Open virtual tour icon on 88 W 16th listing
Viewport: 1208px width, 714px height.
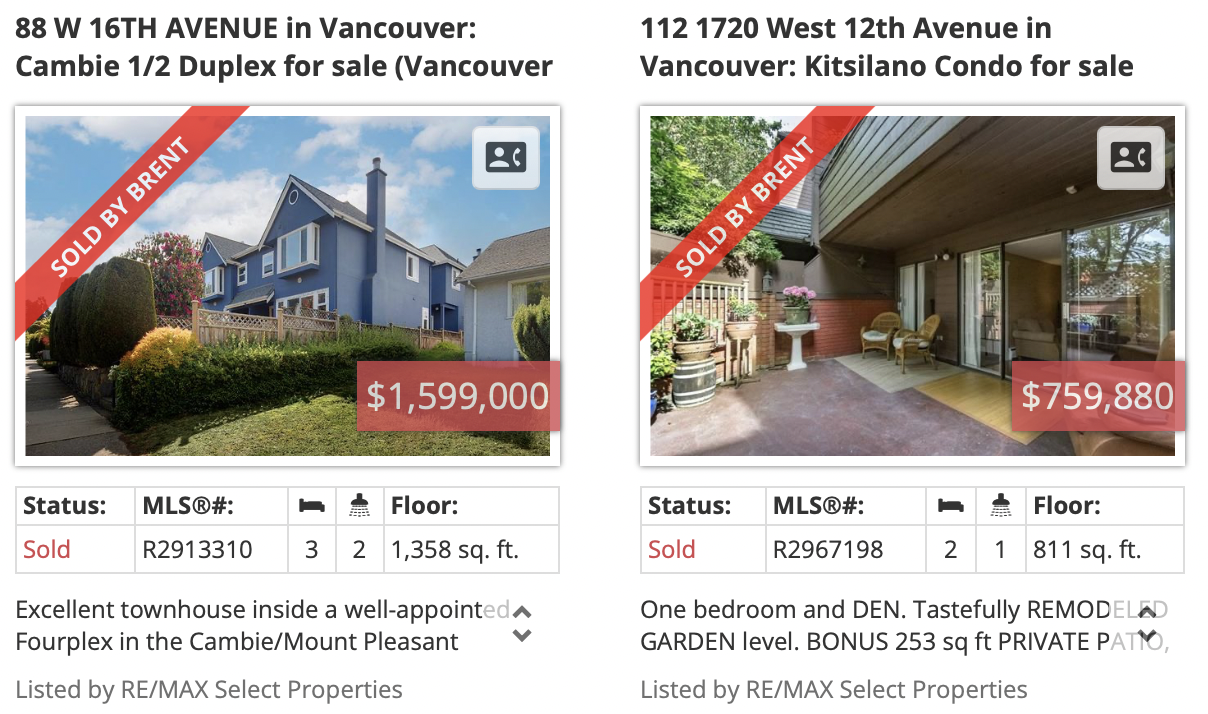[x=506, y=157]
